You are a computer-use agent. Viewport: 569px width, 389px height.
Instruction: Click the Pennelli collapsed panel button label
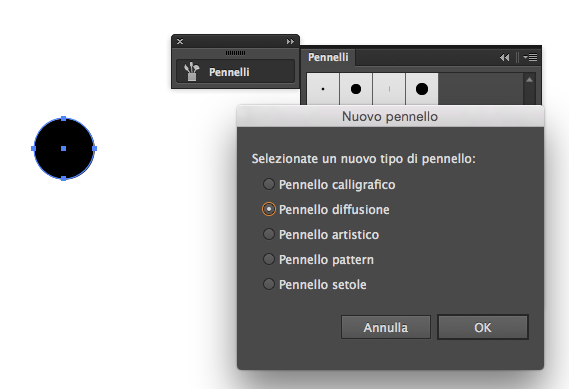[229, 72]
